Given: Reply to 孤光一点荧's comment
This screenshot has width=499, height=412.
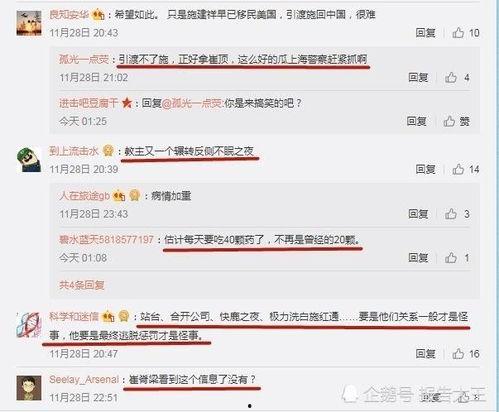Looking at the screenshot, I should (x=418, y=77).
